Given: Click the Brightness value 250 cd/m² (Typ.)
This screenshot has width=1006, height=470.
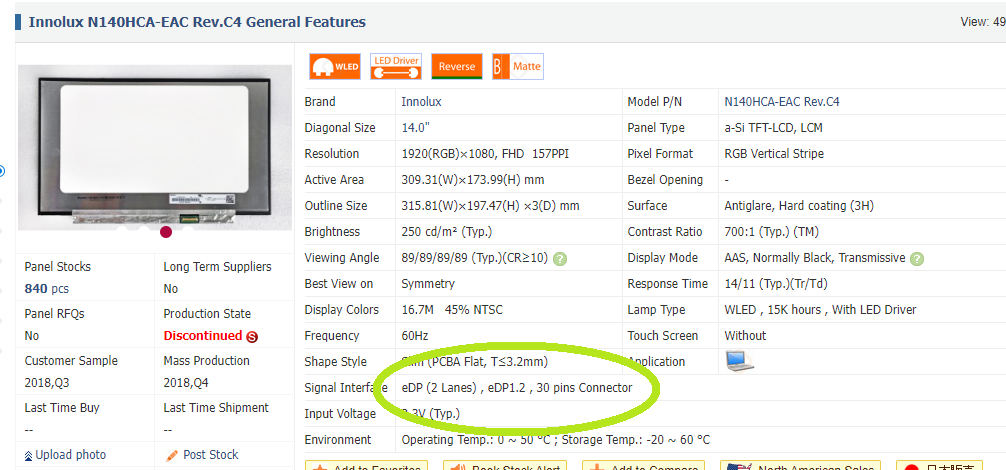Looking at the screenshot, I should pos(447,231).
